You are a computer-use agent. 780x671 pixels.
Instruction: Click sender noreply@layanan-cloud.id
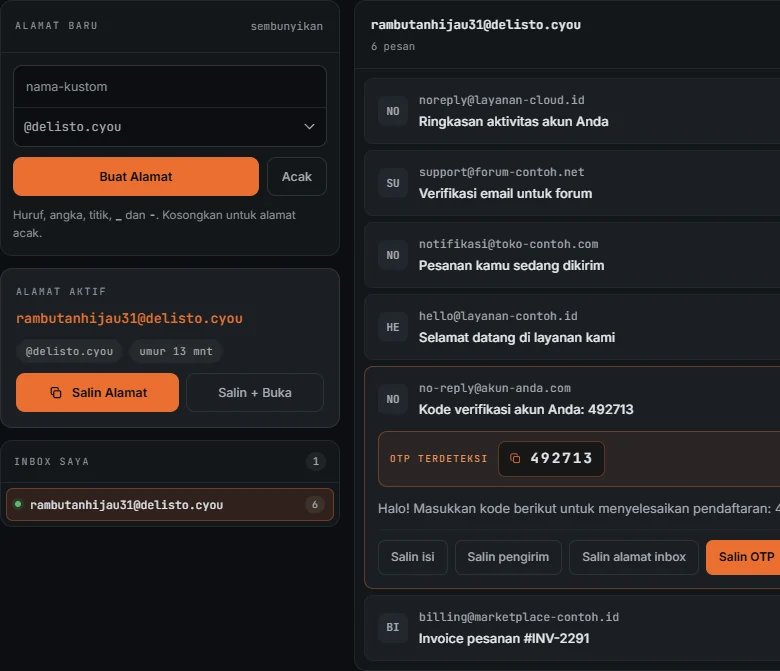501,100
